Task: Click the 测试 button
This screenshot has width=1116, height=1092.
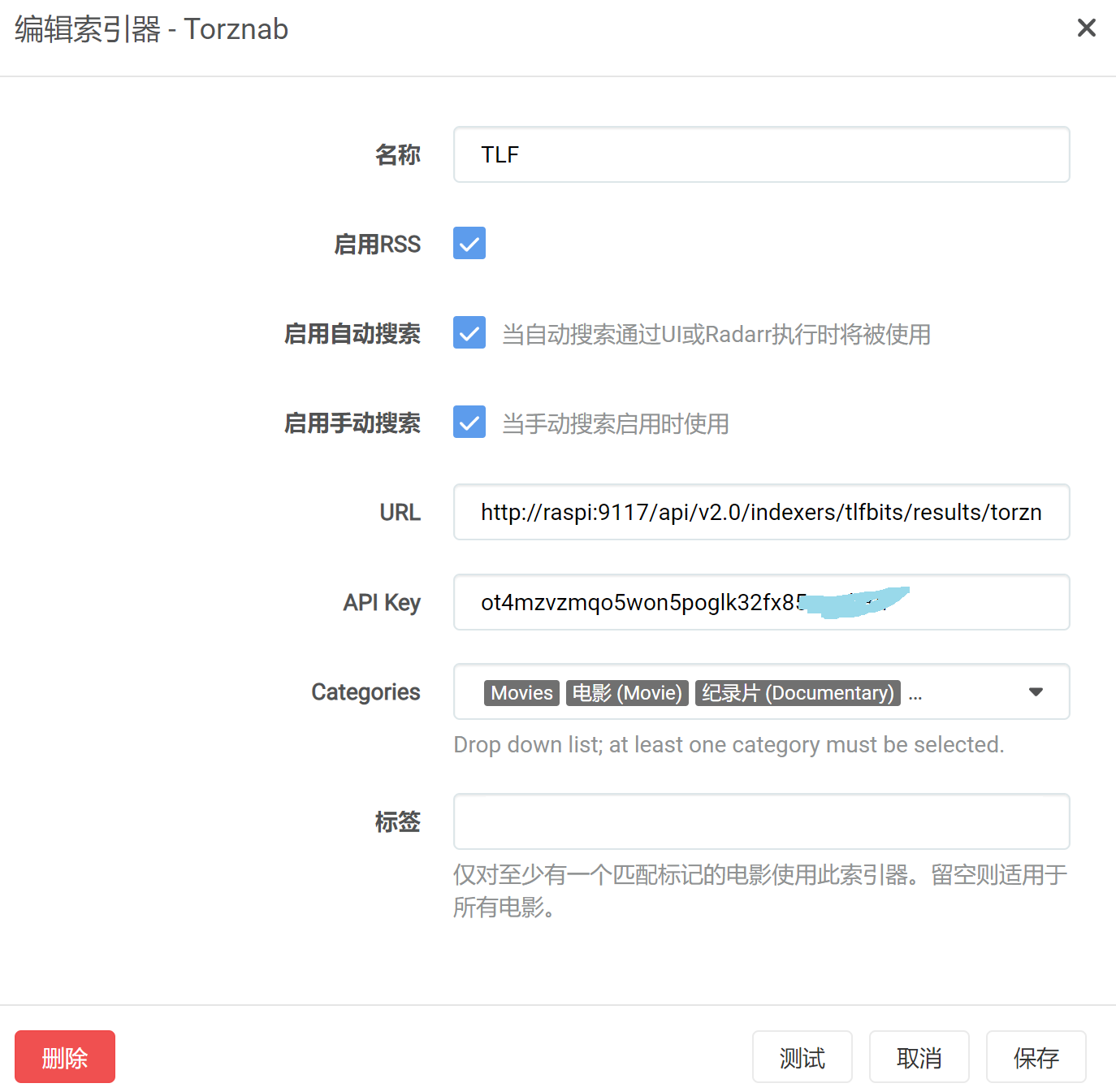Action: point(802,1057)
